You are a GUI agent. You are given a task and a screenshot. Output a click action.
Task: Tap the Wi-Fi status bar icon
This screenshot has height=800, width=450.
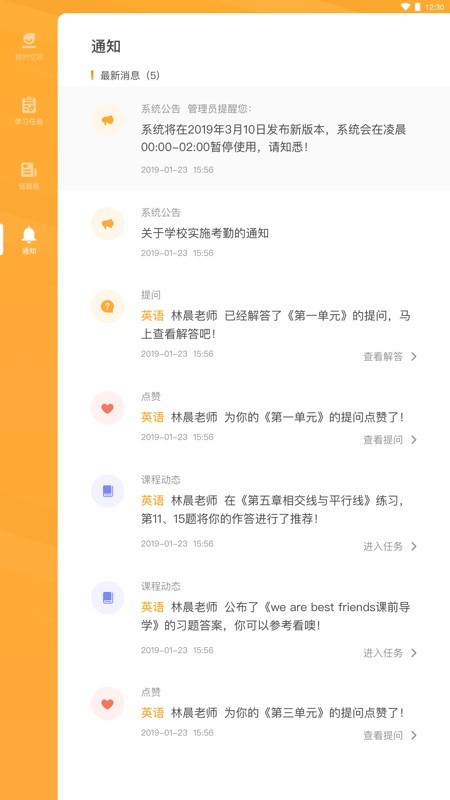[405, 7]
